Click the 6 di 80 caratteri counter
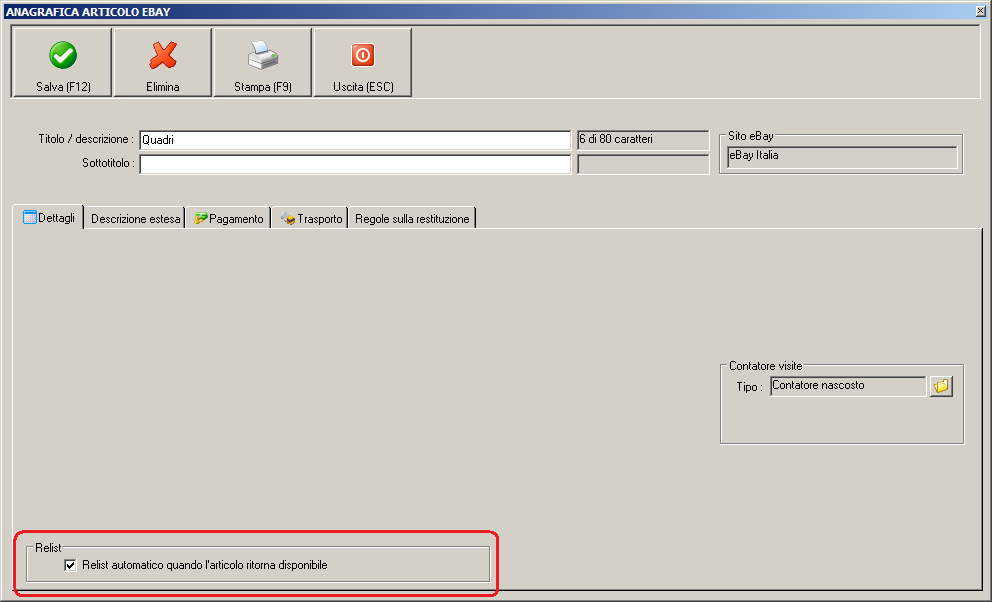992x602 pixels. coord(643,140)
